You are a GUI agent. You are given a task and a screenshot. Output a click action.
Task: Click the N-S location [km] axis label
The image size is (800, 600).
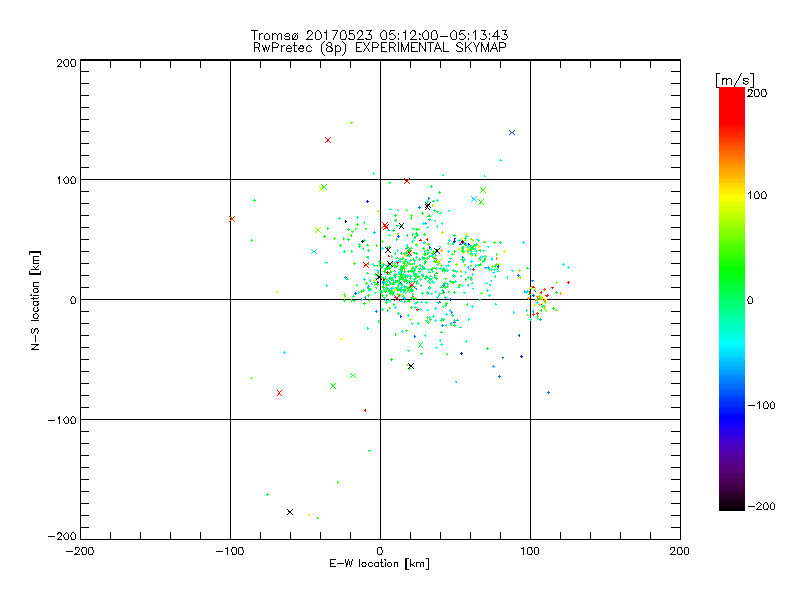pyautogui.click(x=35, y=300)
